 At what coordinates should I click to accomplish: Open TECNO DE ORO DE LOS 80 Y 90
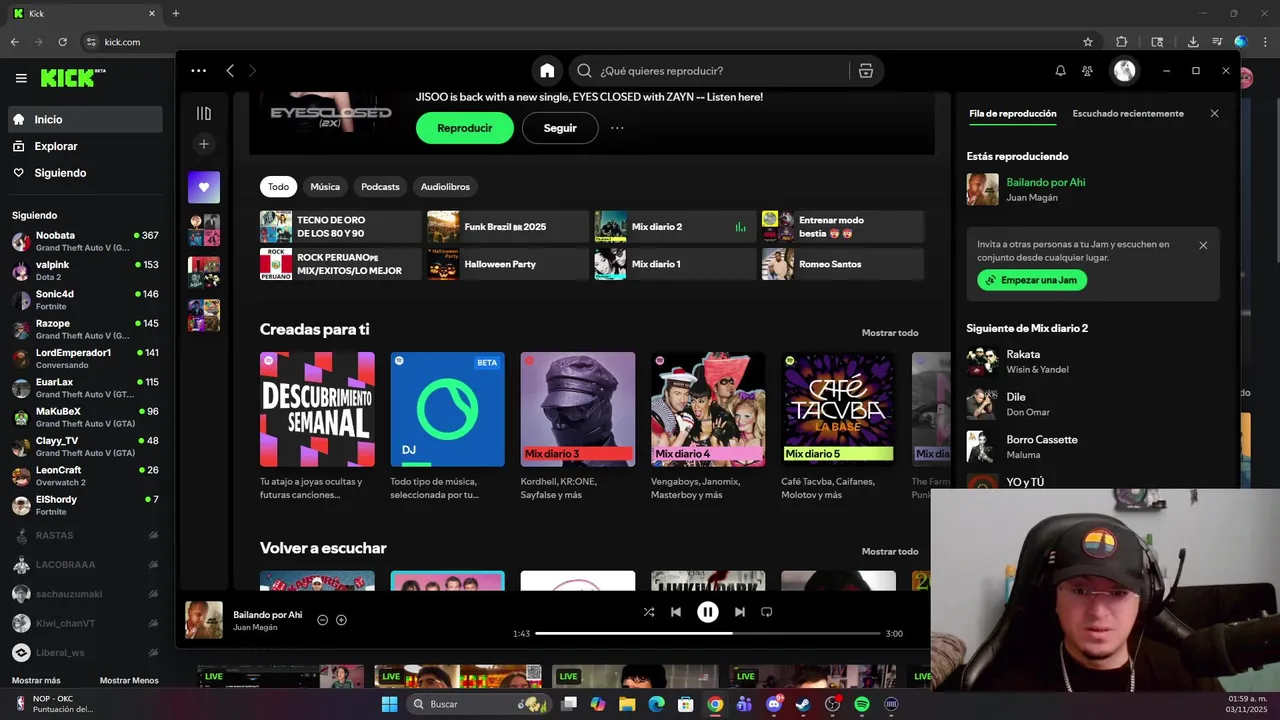(340, 227)
